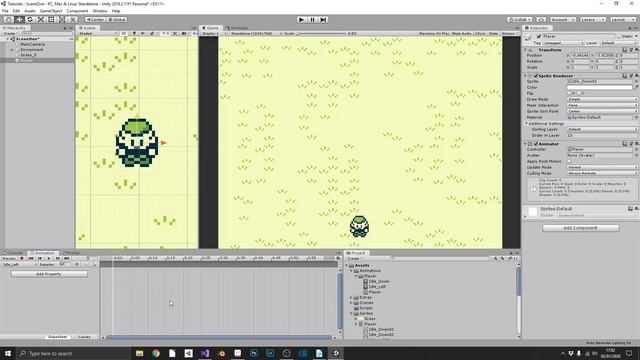Go to previous keyframe in Animation
Viewport: 640px width, 360px height.
(x=40, y=258)
